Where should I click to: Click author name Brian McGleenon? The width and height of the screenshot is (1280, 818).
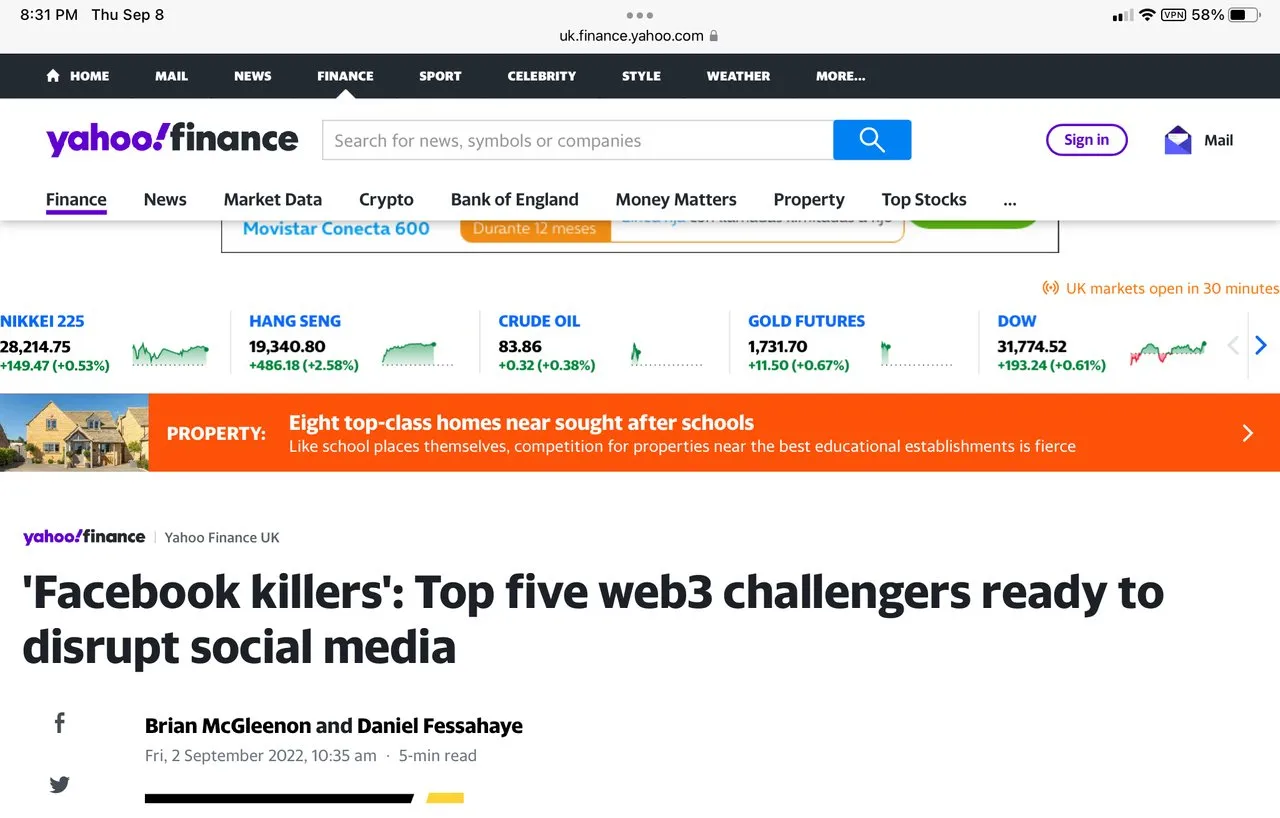tap(228, 726)
